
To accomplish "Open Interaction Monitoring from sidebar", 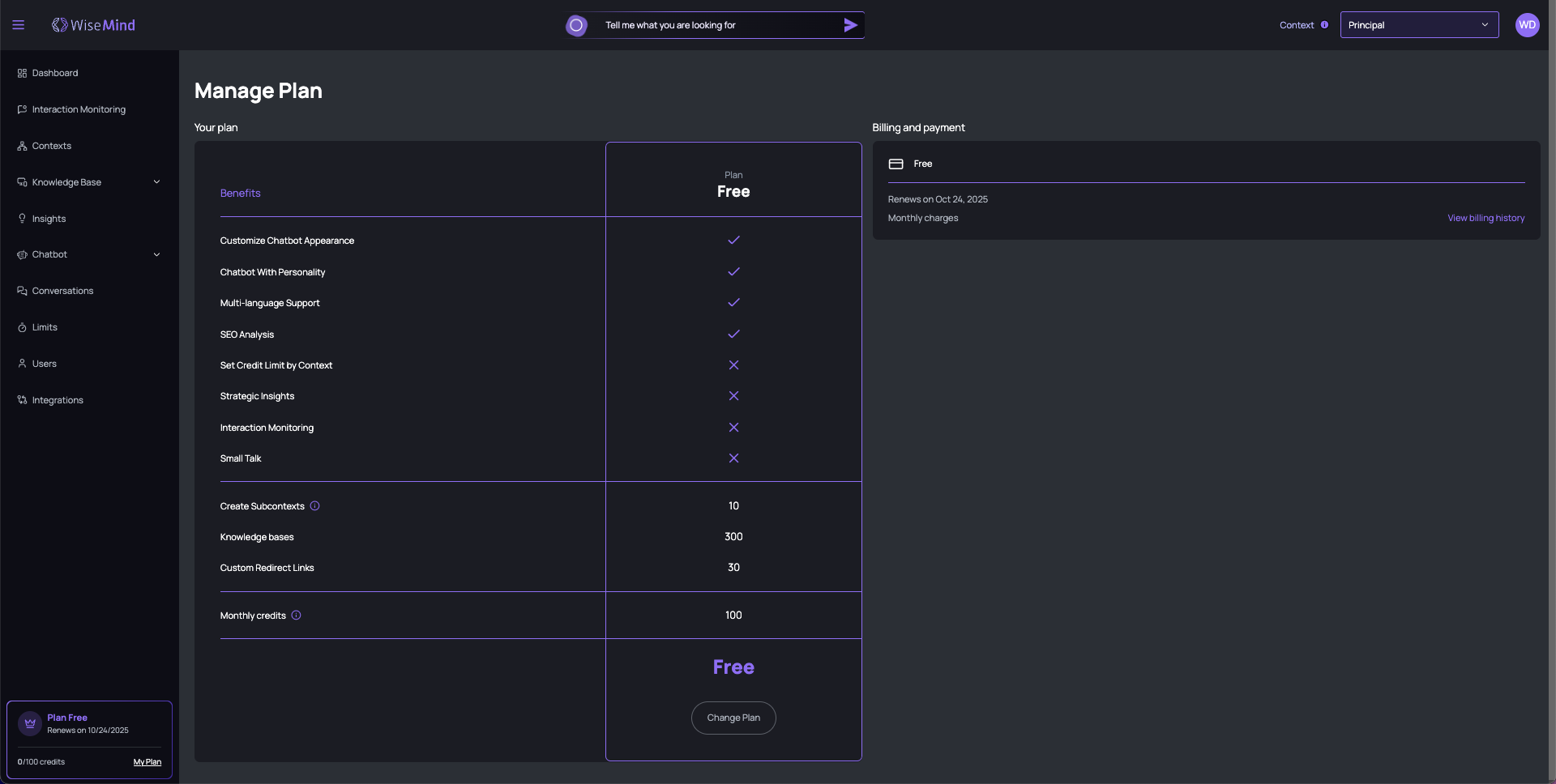I will 79,109.
